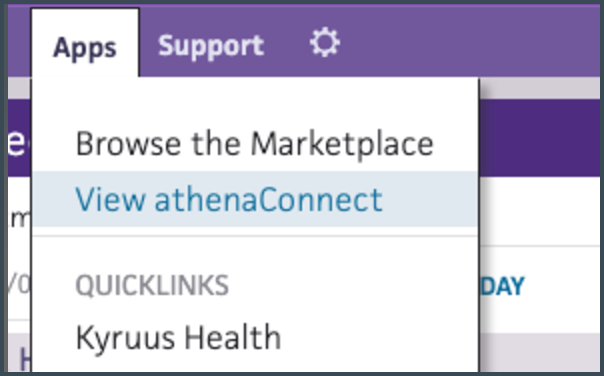Click the gear icon beside Support
This screenshot has width=604, height=376.
pyautogui.click(x=325, y=42)
